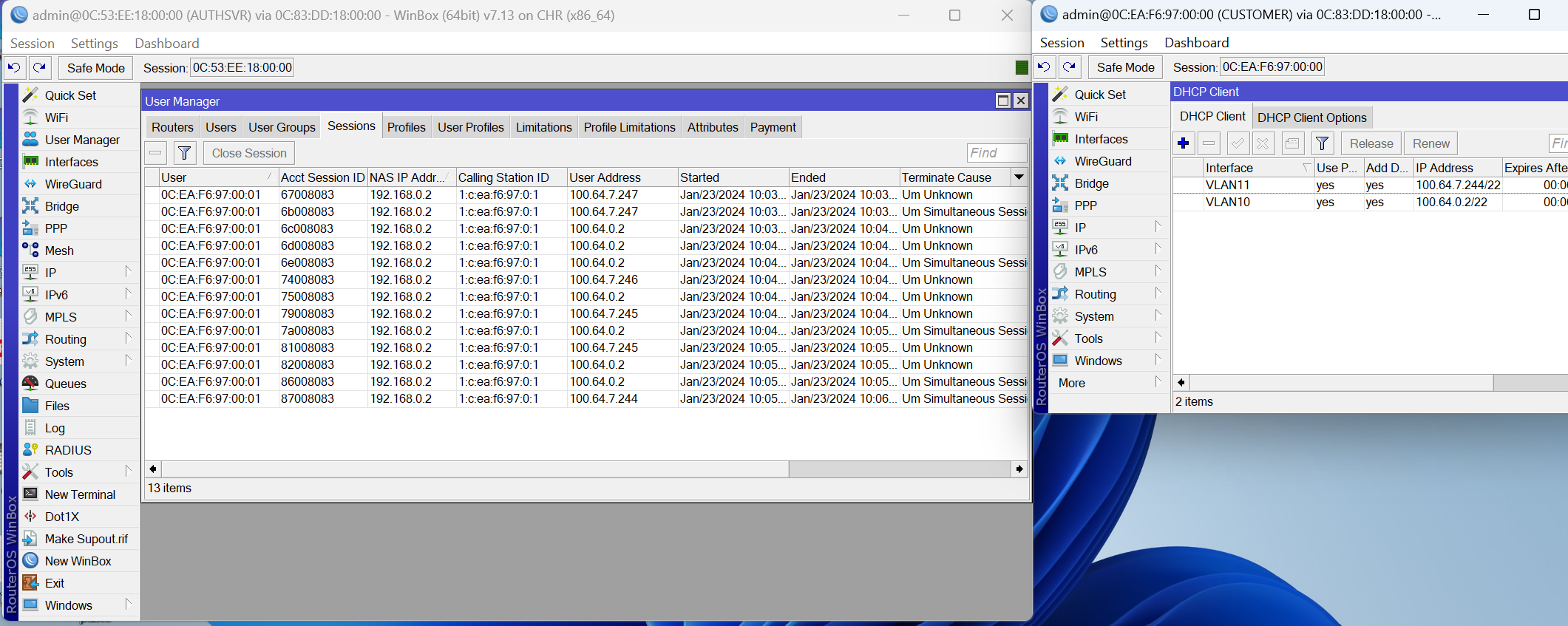Screen dimensions: 1568x626
Task: Click the undo arrow in the AUTHSVR window
Action: [x=14, y=68]
